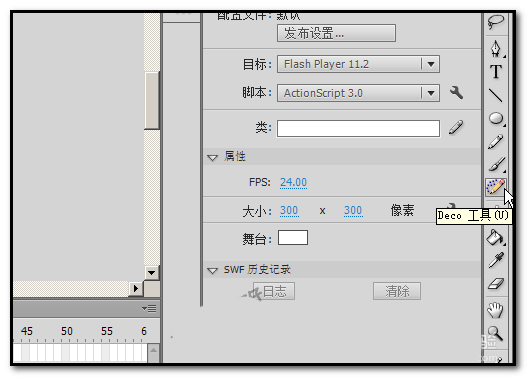Select the Oval tool
Image resolution: width=527 pixels, height=377 pixels.
click(x=496, y=118)
